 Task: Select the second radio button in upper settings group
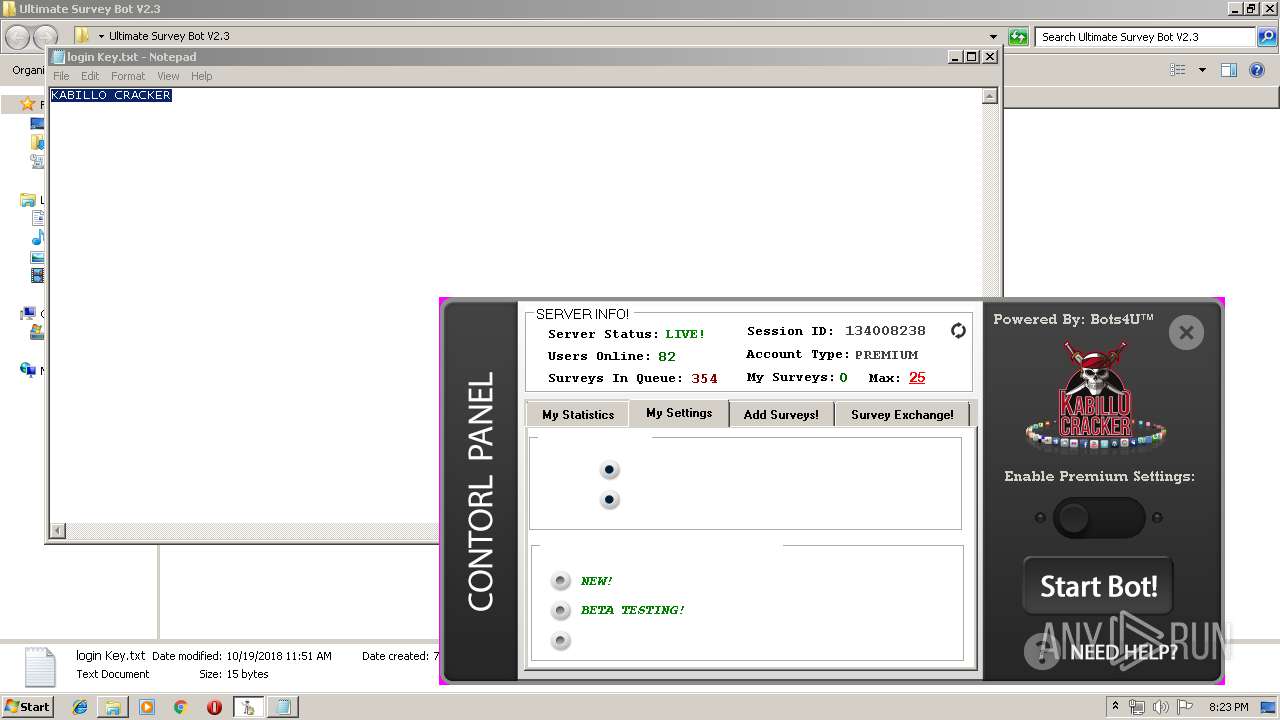(609, 500)
